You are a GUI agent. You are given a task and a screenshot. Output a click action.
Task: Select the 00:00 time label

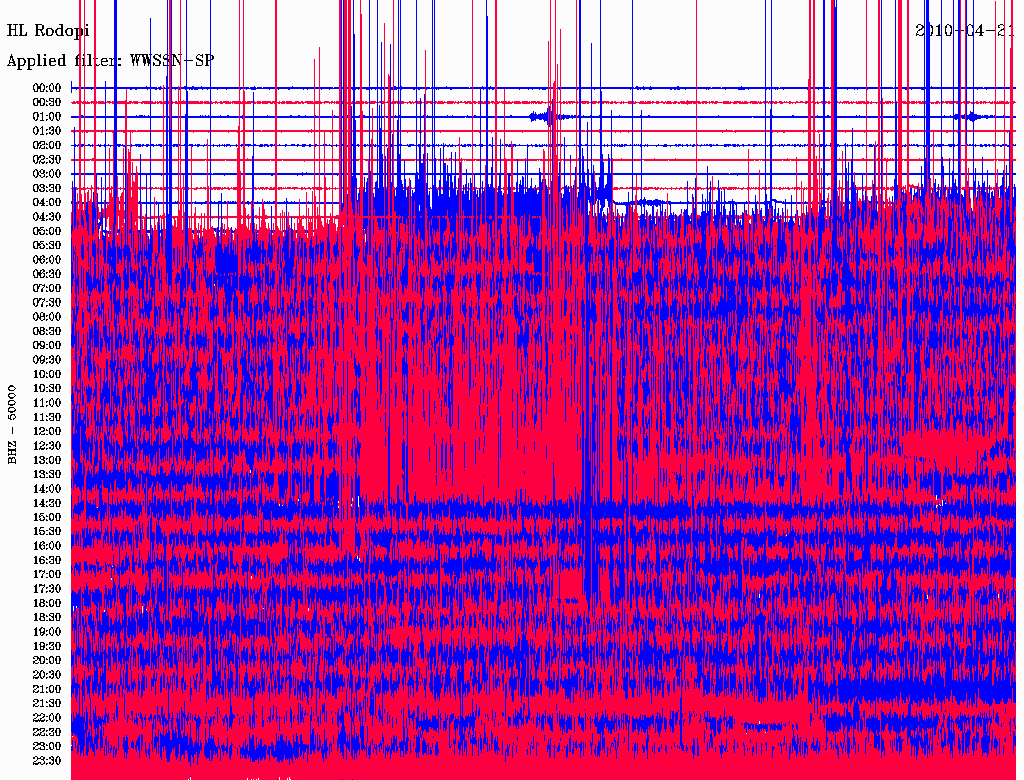47,88
